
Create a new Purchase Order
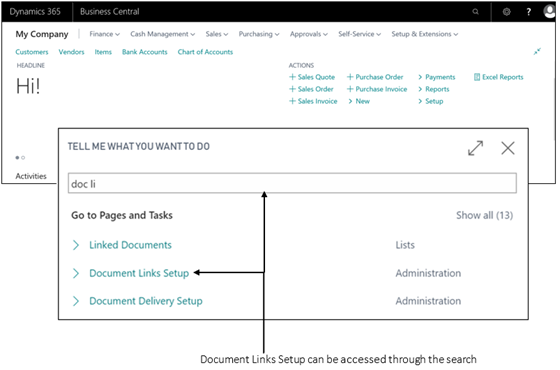(x=375, y=77)
